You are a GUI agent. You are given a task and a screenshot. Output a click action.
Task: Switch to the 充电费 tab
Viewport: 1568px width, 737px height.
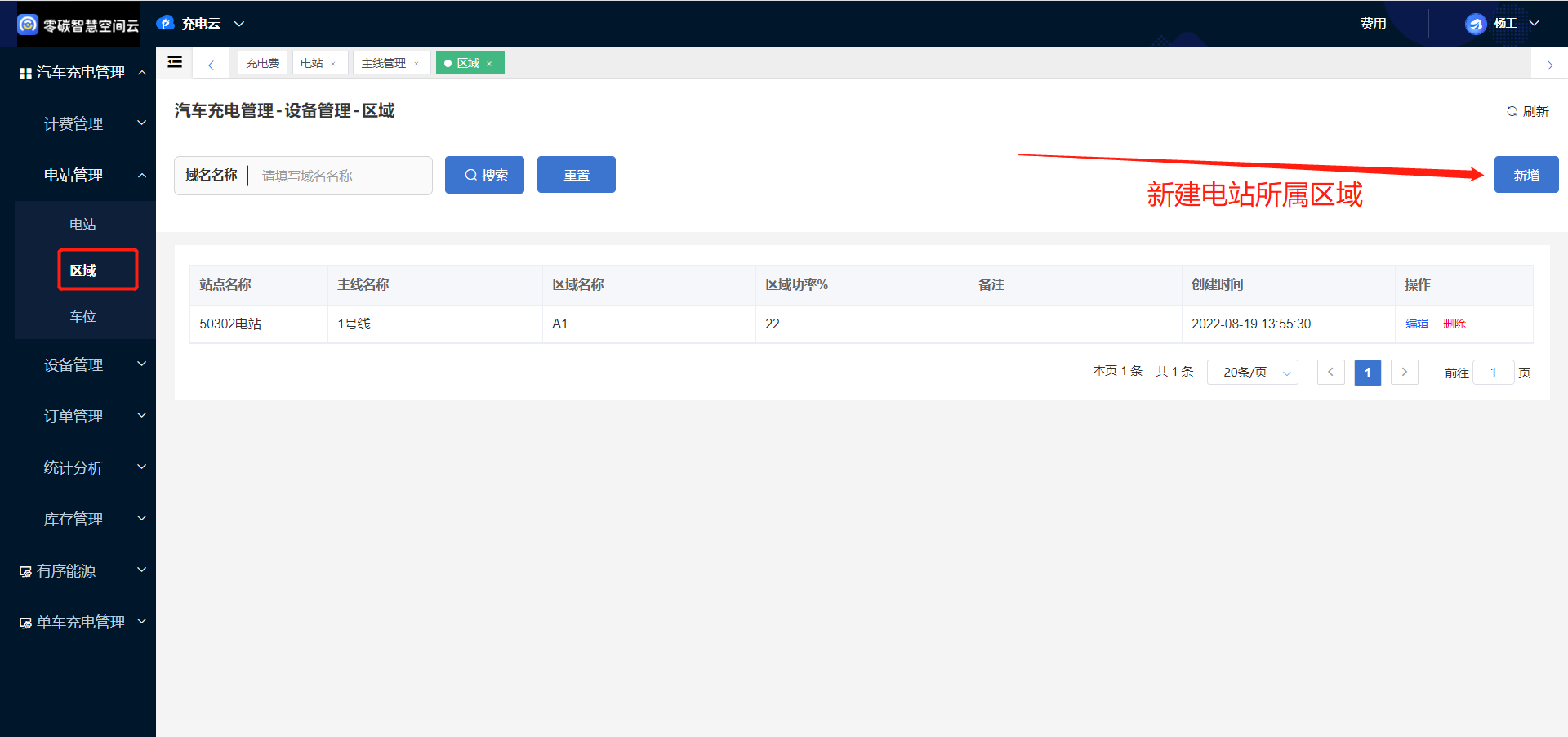[262, 63]
